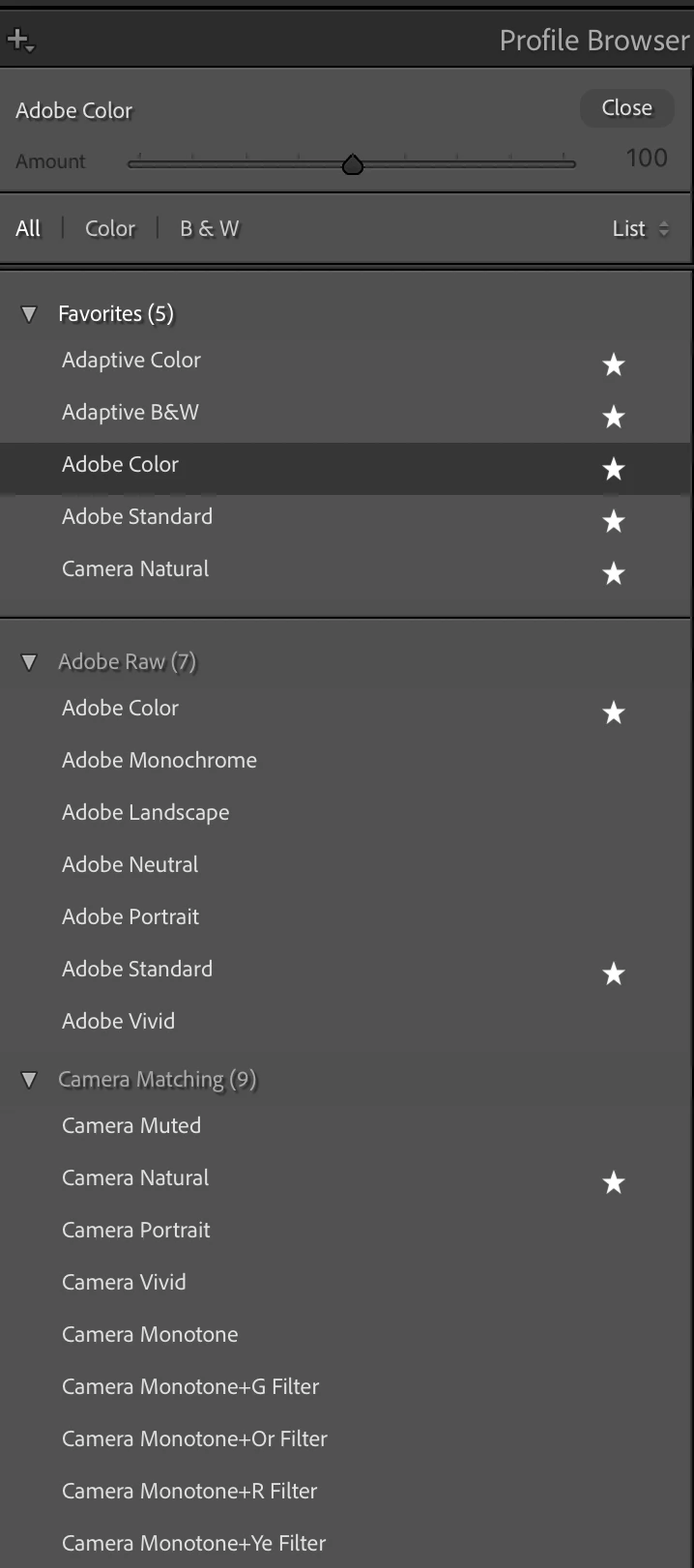
Task: Collapse the Camera Matching group
Action: pyautogui.click(x=29, y=1080)
